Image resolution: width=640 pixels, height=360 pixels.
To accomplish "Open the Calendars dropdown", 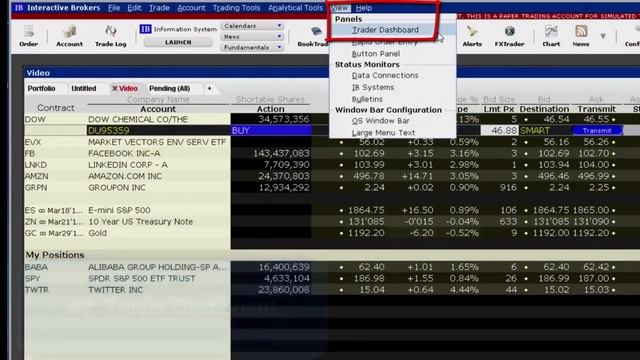I will click(x=252, y=26).
